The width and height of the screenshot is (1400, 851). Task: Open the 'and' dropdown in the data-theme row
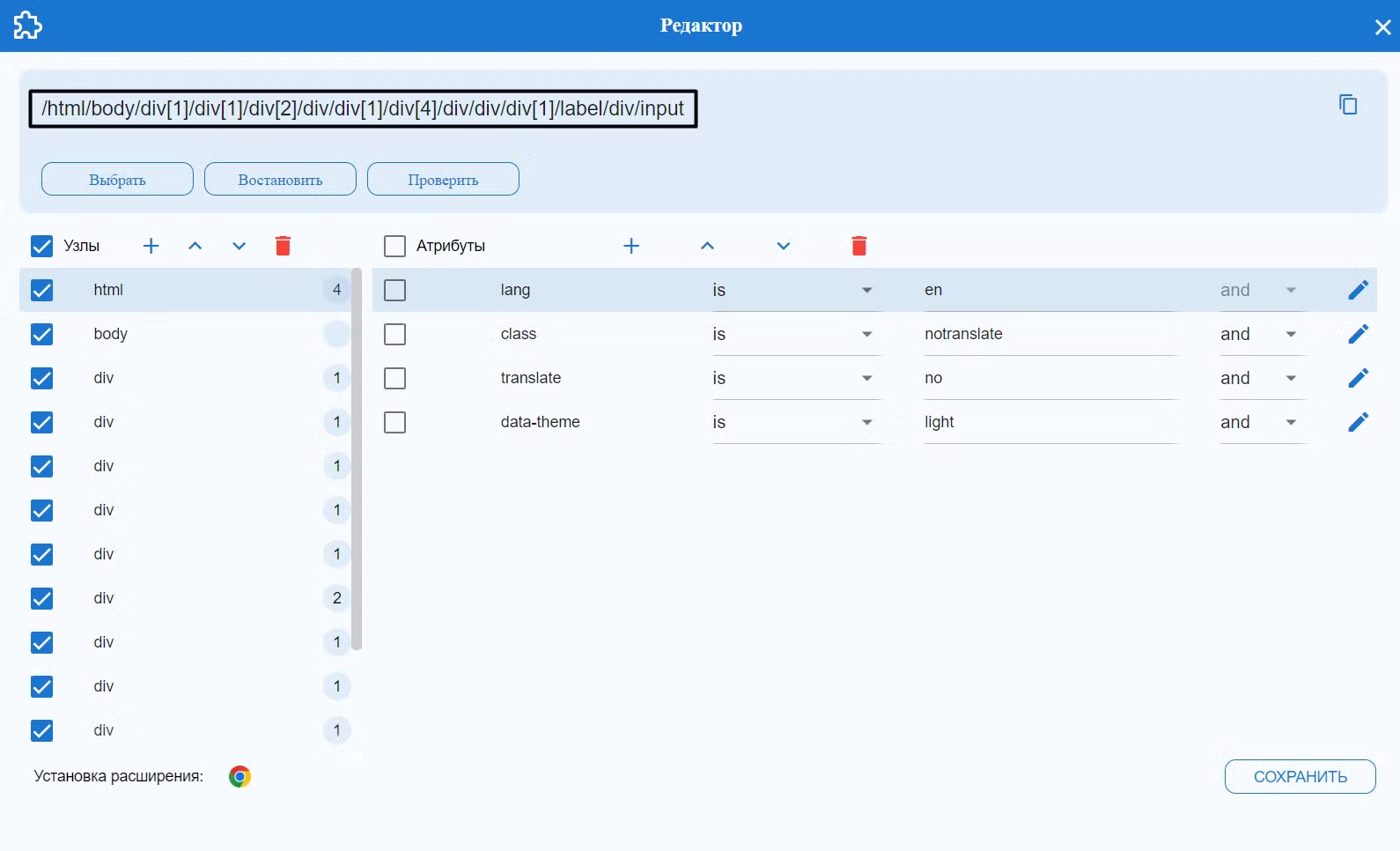click(x=1262, y=422)
